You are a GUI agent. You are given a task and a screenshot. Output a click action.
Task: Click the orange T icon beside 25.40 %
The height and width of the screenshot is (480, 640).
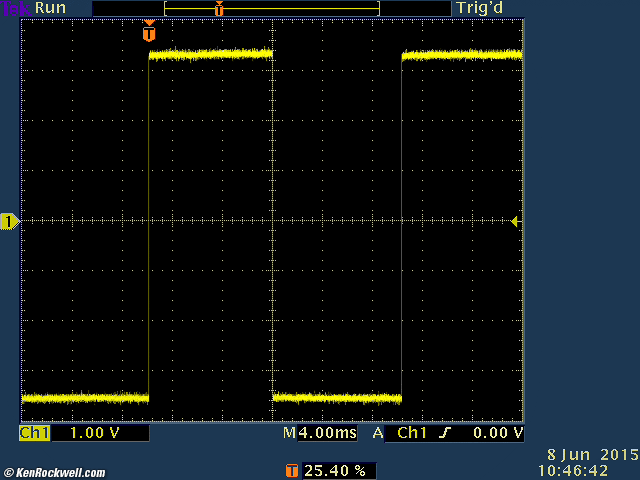[x=291, y=470]
